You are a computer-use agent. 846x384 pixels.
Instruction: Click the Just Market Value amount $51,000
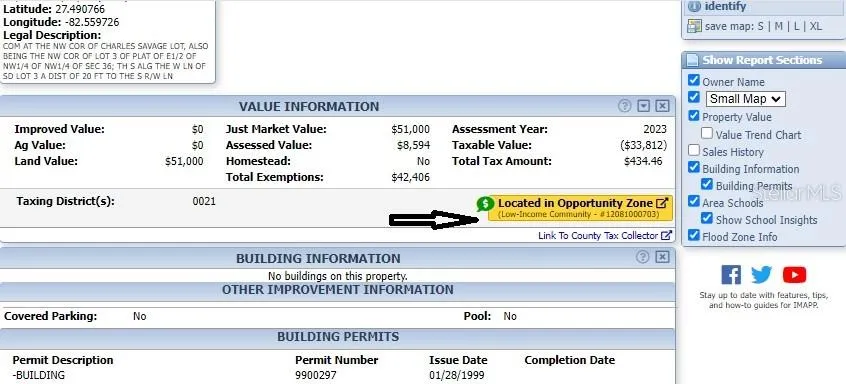(x=411, y=129)
